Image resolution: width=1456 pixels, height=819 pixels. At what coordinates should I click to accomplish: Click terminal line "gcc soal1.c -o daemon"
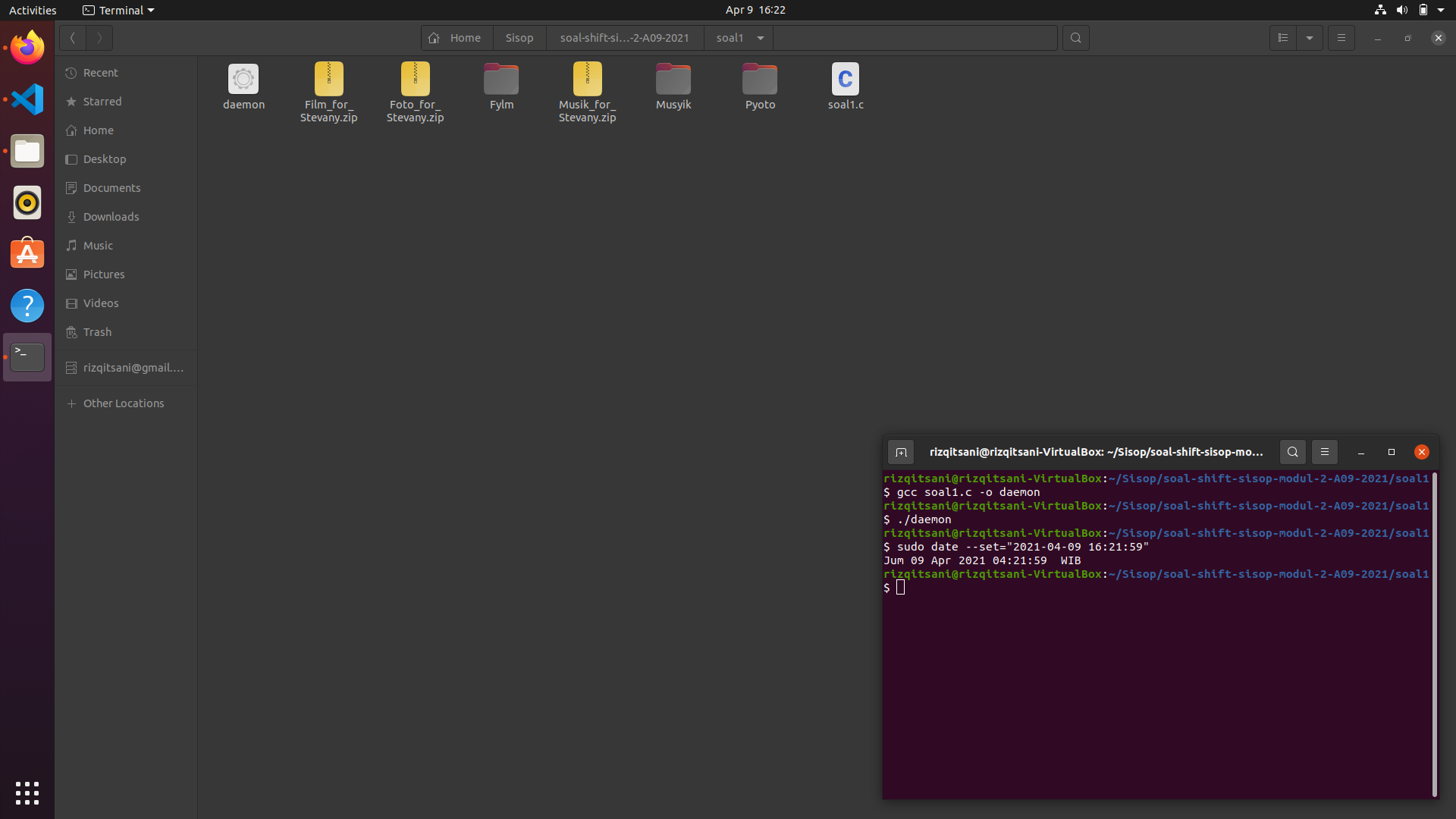968,492
